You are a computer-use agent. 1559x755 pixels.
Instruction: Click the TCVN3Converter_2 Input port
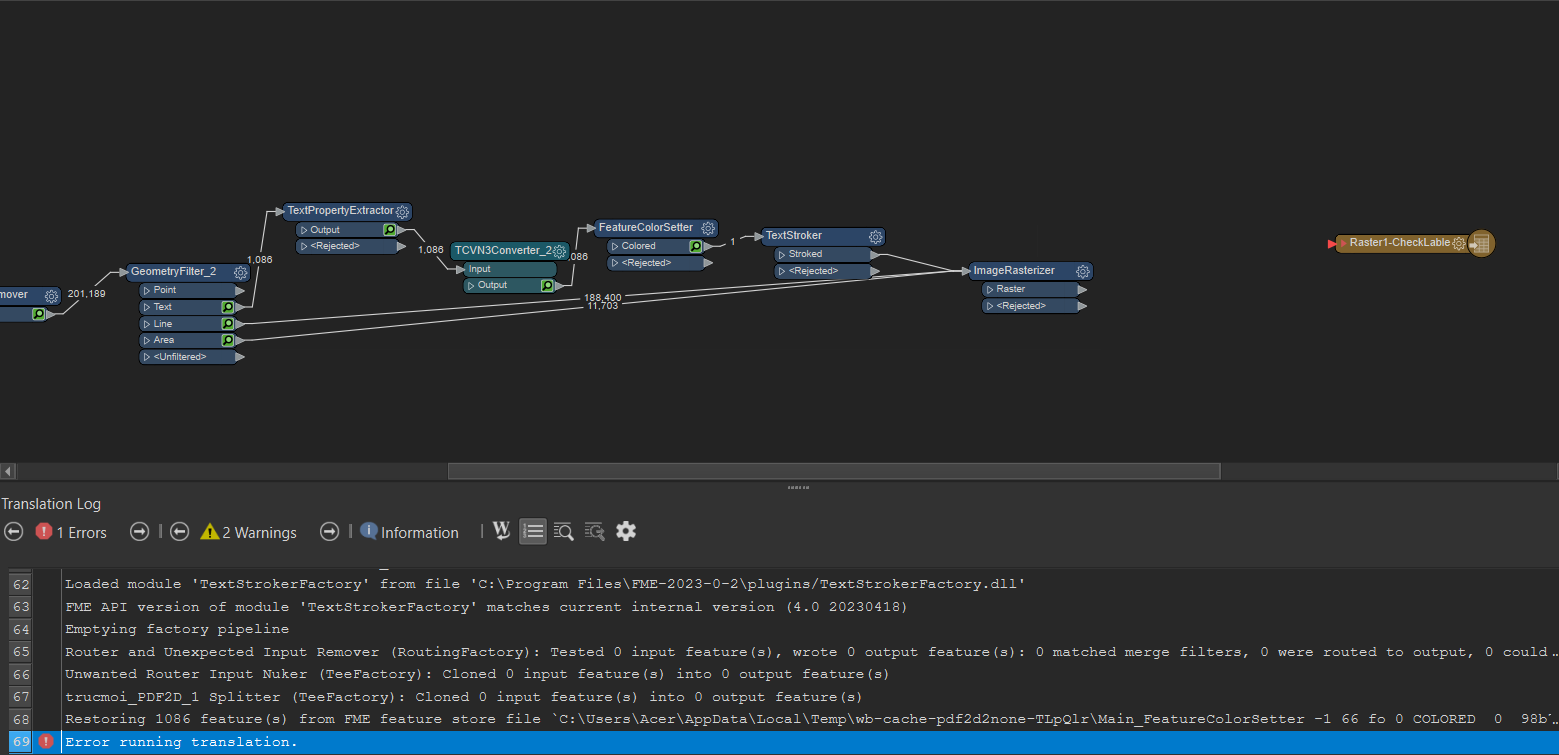pos(510,269)
